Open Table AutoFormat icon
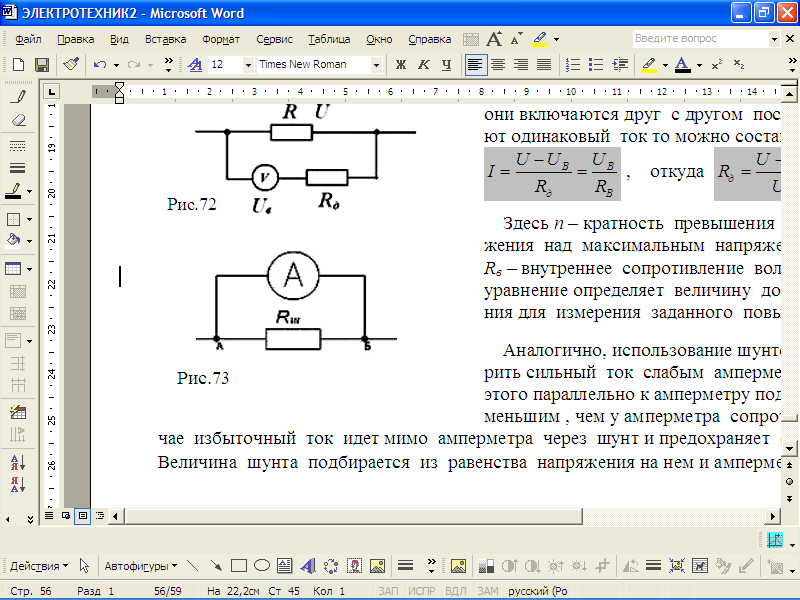Viewport: 800px width, 600px height. 18,412
